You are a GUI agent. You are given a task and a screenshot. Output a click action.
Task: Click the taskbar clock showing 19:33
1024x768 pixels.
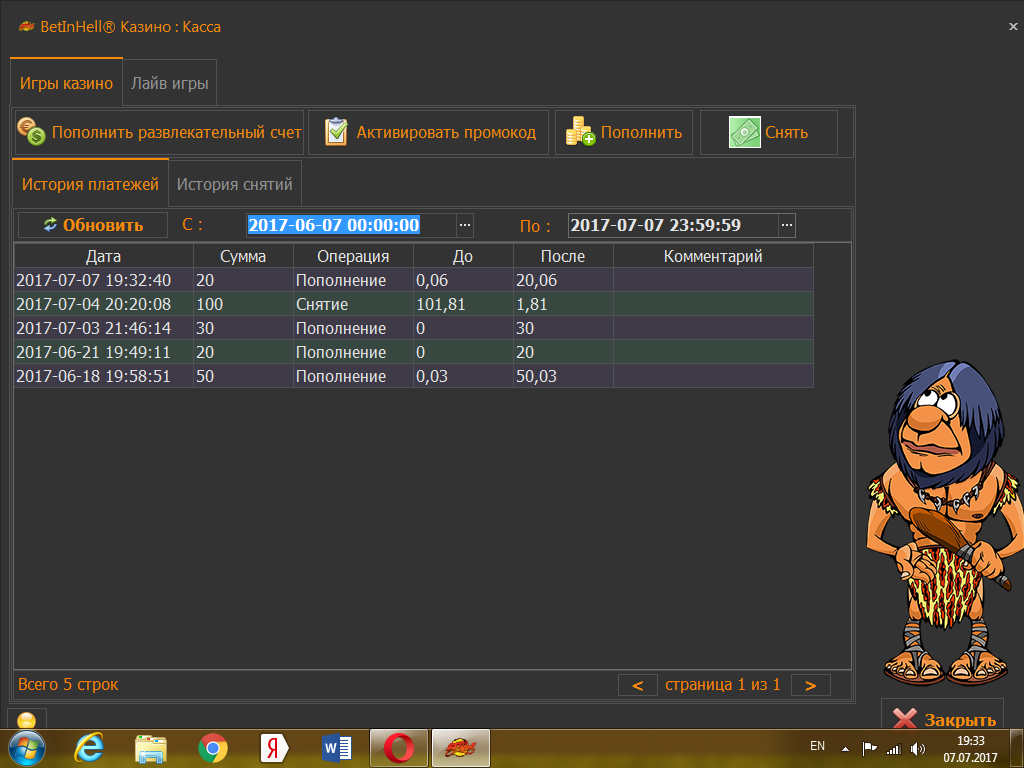point(970,749)
